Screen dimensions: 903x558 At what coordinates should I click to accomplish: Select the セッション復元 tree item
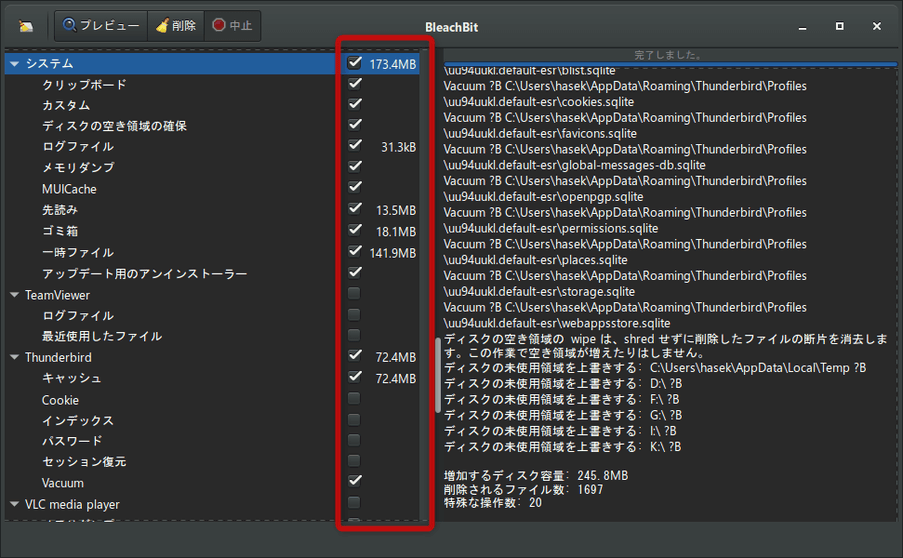pyautogui.click(x=84, y=462)
